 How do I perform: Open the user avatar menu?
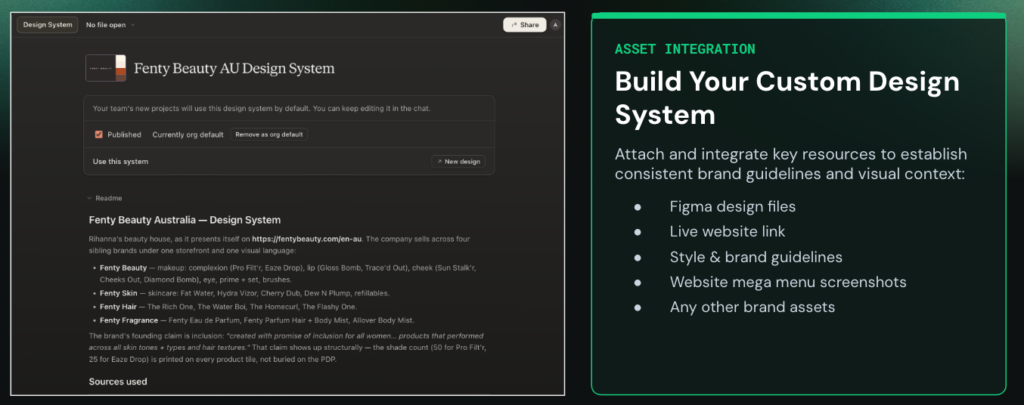555,25
